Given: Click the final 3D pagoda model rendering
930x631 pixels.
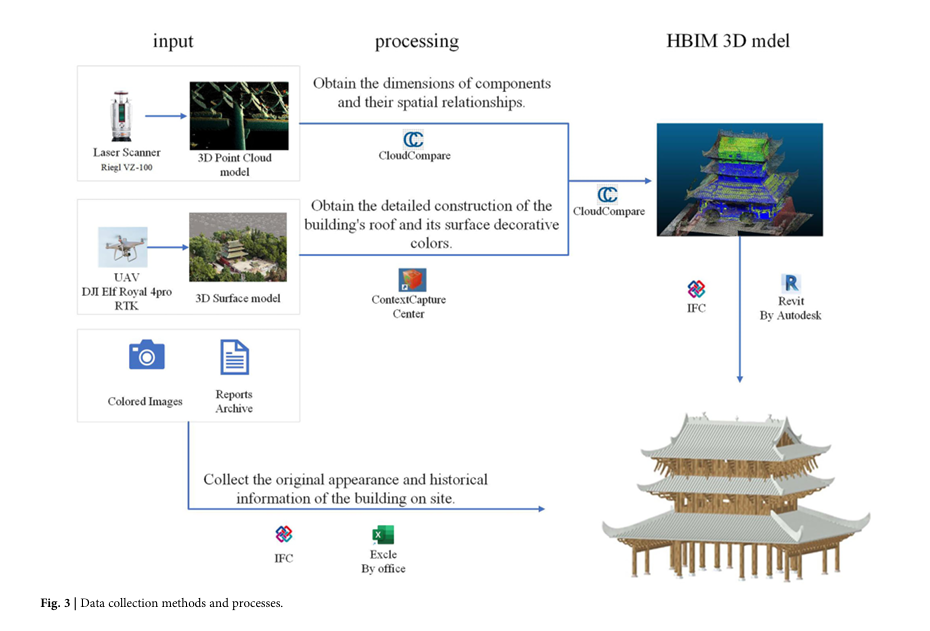Looking at the screenshot, I should click(x=734, y=495).
